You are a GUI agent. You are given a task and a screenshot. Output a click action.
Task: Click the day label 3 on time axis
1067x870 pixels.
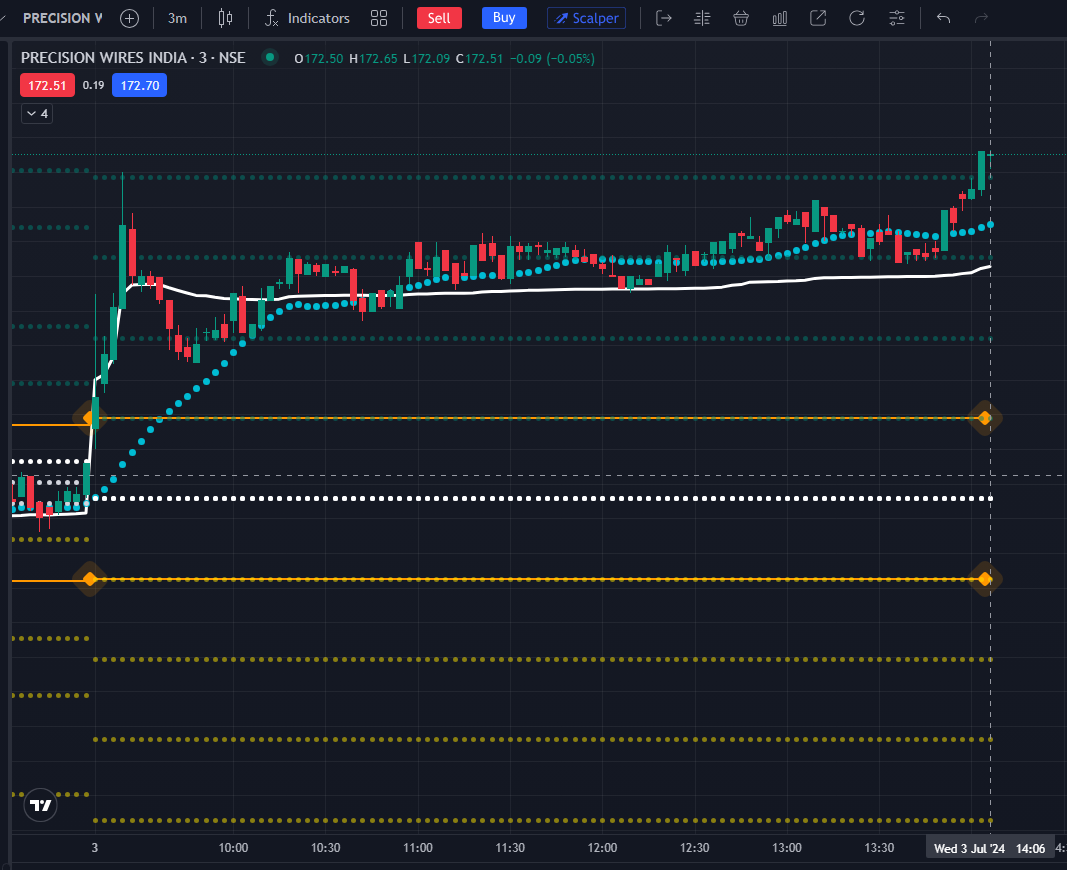(95, 848)
